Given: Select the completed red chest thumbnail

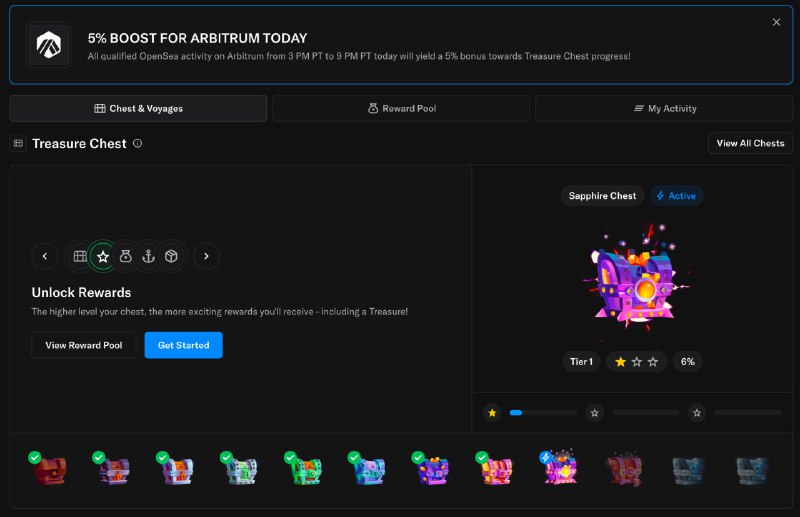Looking at the screenshot, I should click(x=48, y=470).
